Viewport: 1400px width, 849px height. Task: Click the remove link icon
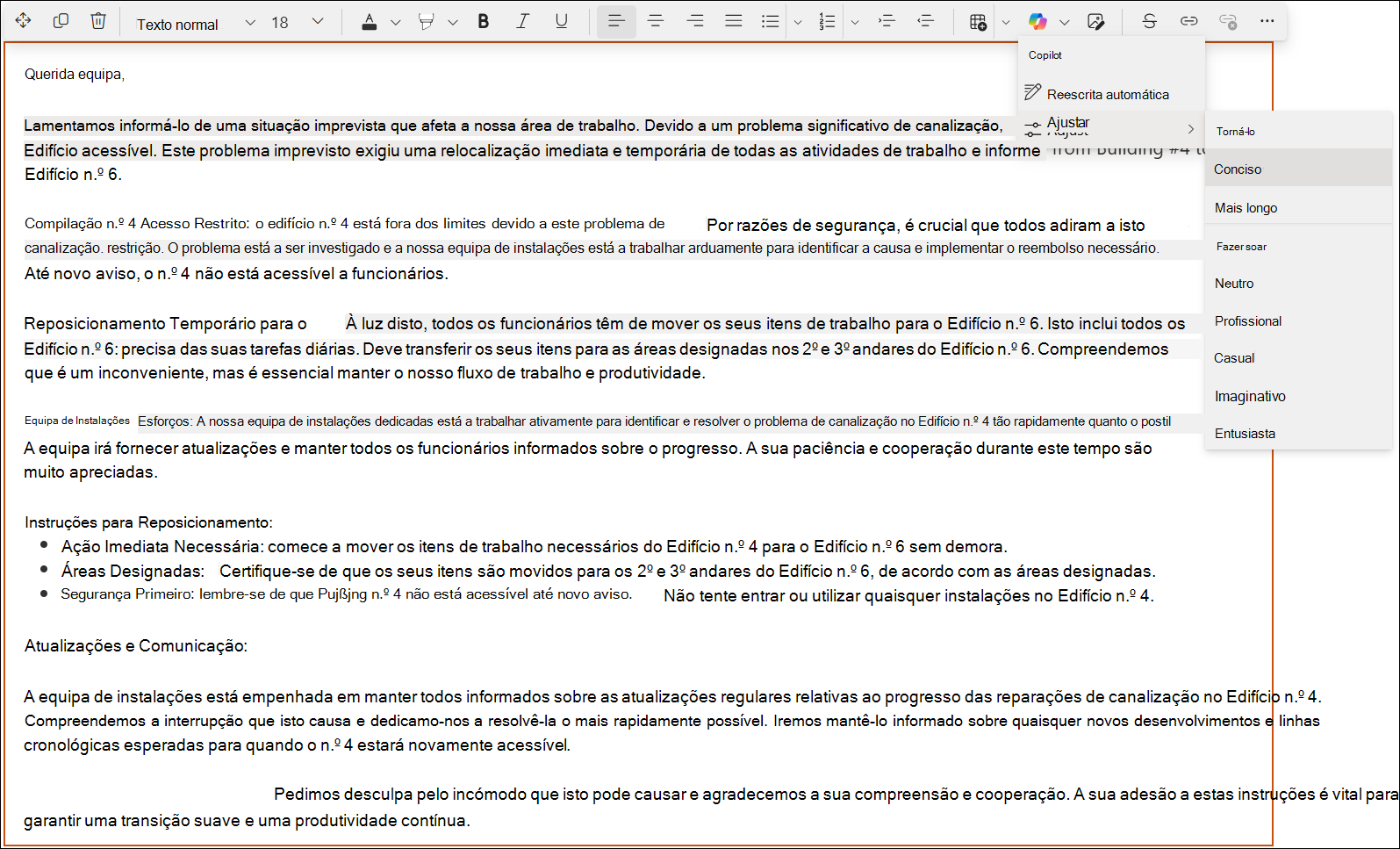coord(1228,21)
